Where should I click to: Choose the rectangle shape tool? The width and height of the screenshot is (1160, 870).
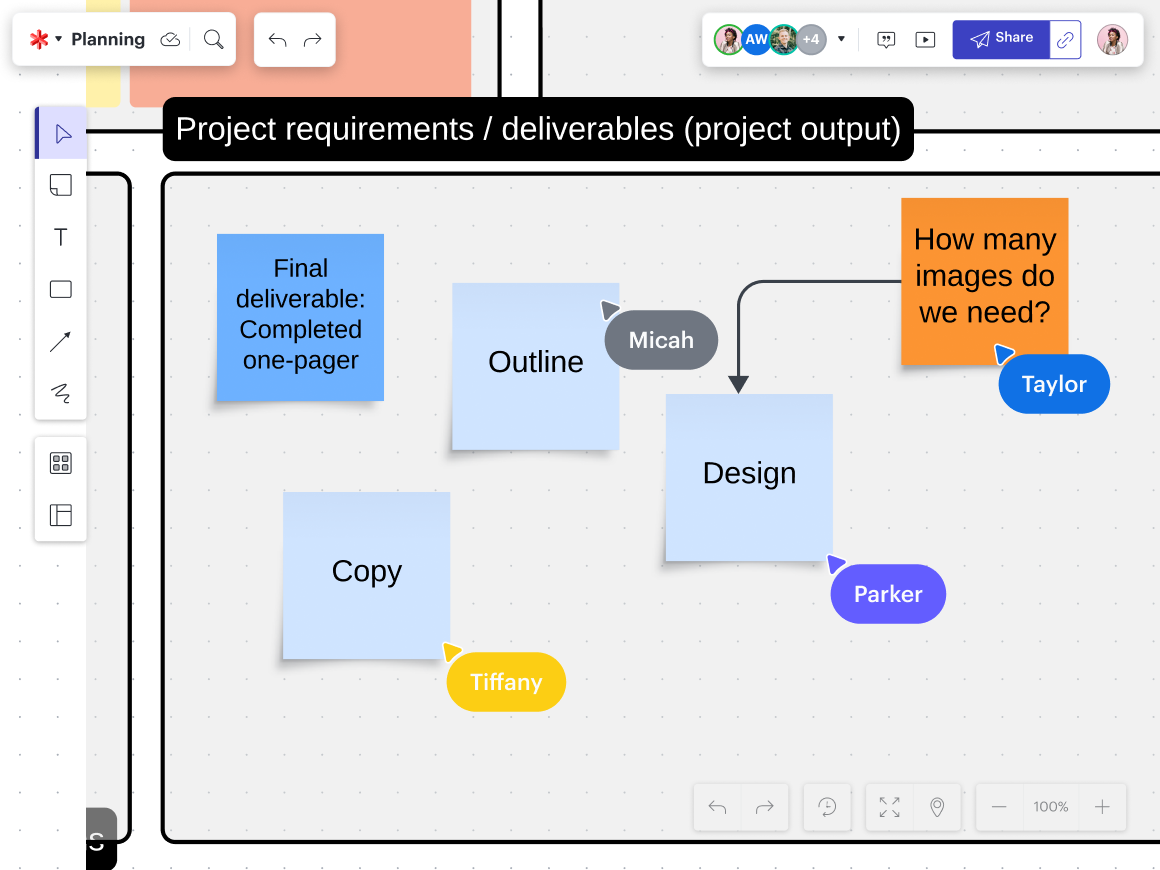[x=61, y=290]
